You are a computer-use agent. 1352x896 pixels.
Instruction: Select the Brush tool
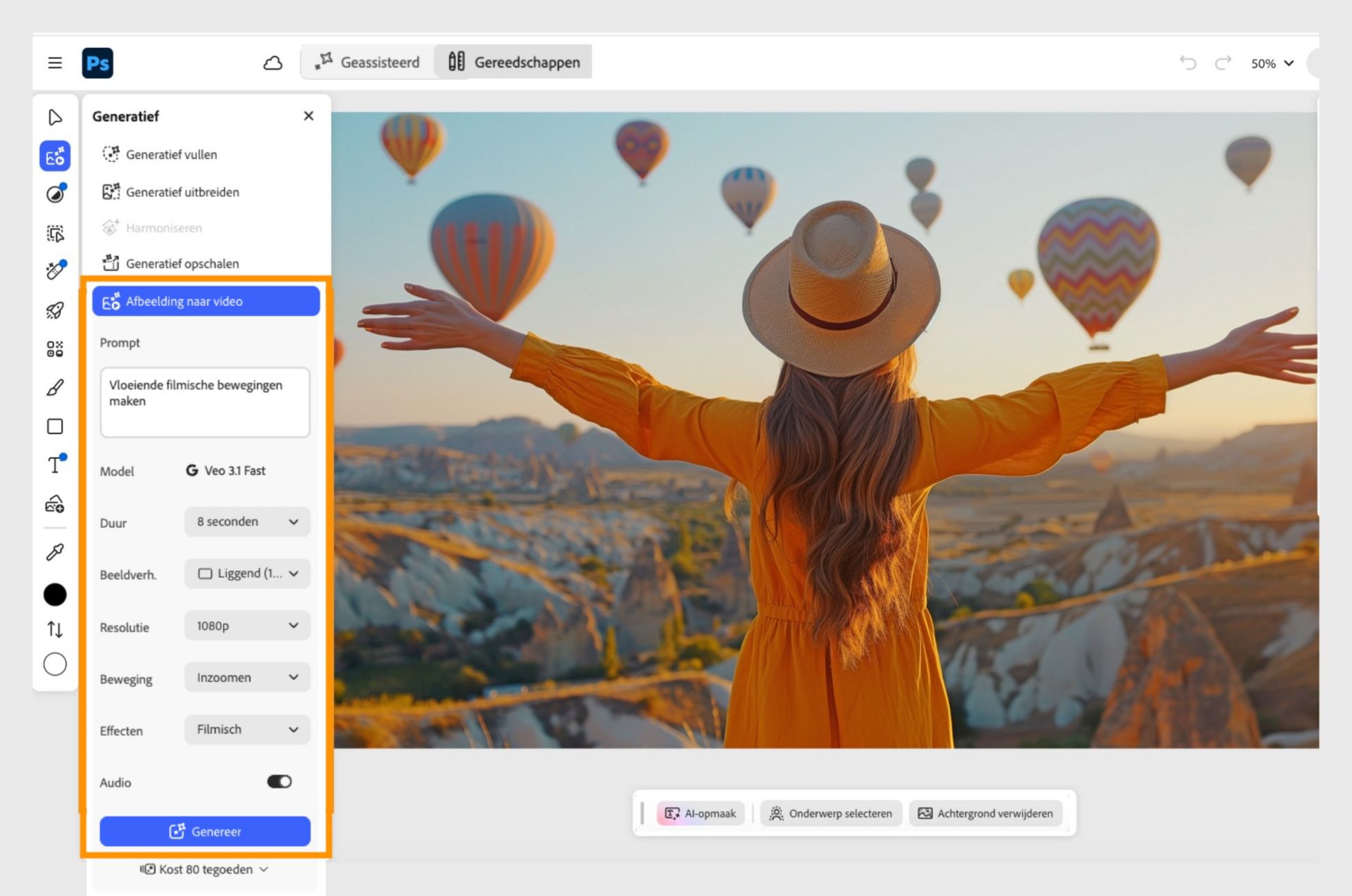[x=55, y=387]
